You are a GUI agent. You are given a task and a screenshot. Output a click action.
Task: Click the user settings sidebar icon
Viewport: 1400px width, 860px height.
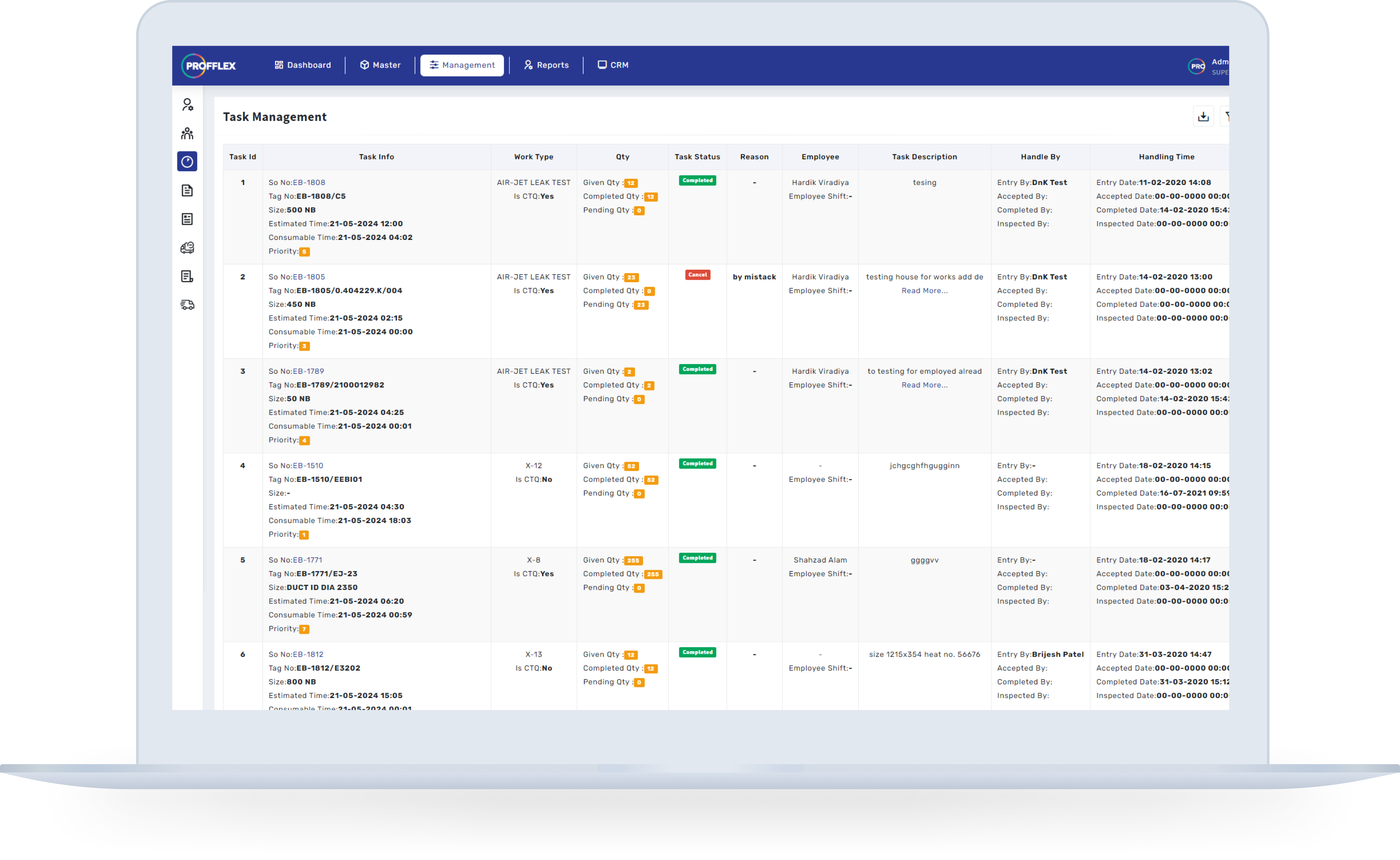click(x=187, y=105)
